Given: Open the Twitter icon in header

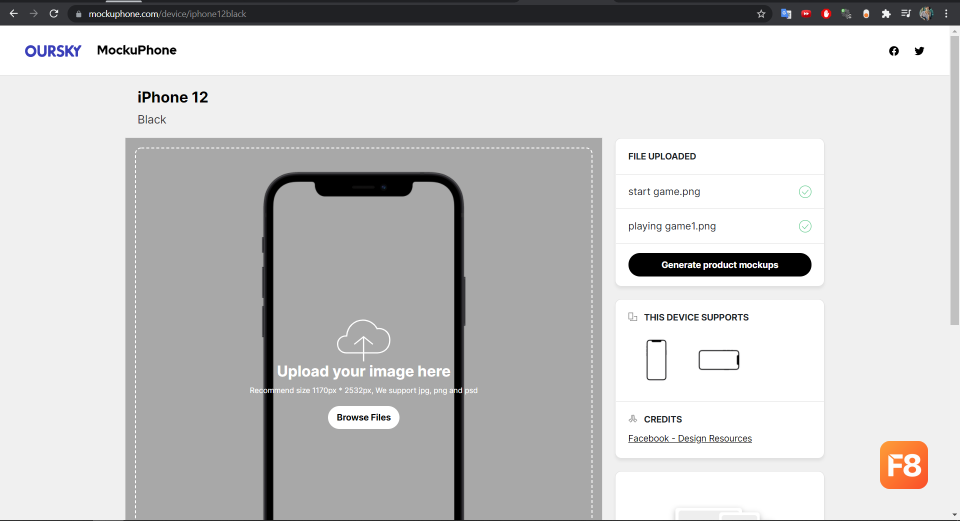Looking at the screenshot, I should [x=919, y=51].
